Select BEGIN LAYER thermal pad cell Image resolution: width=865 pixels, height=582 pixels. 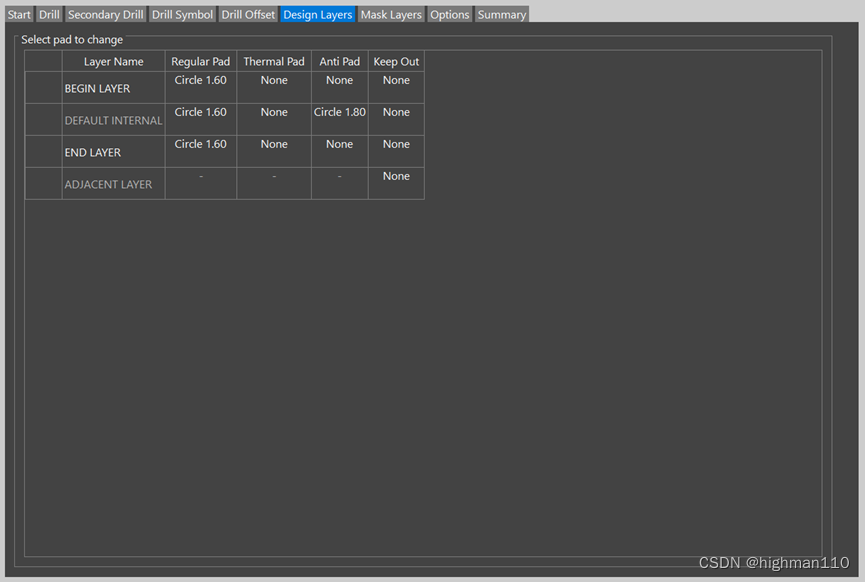pos(274,87)
